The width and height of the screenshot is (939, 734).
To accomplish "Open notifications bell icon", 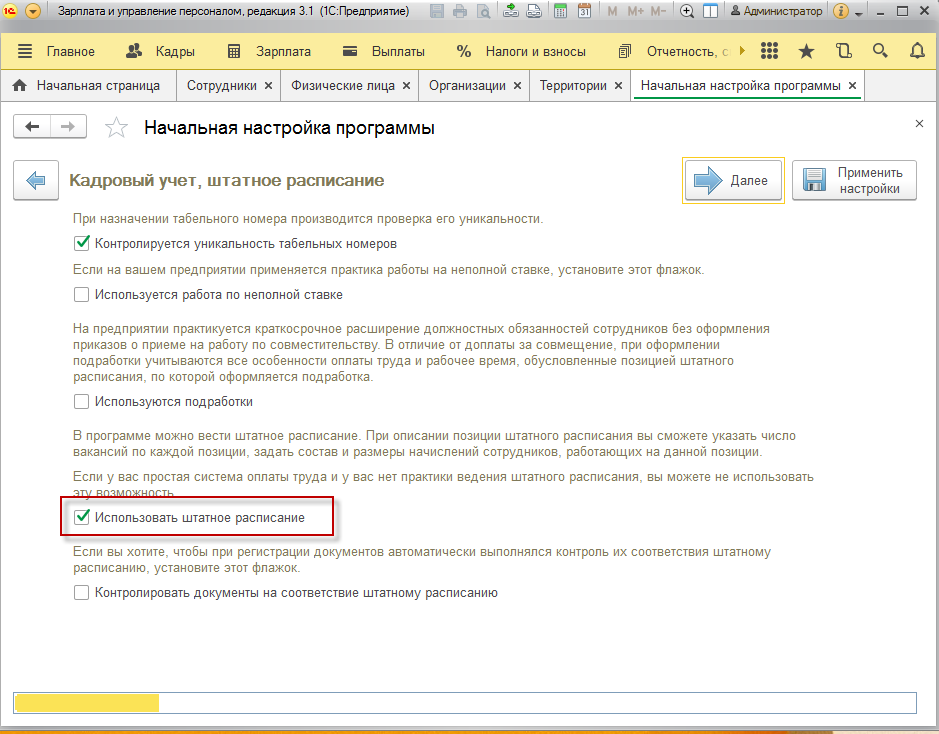I will [917, 51].
